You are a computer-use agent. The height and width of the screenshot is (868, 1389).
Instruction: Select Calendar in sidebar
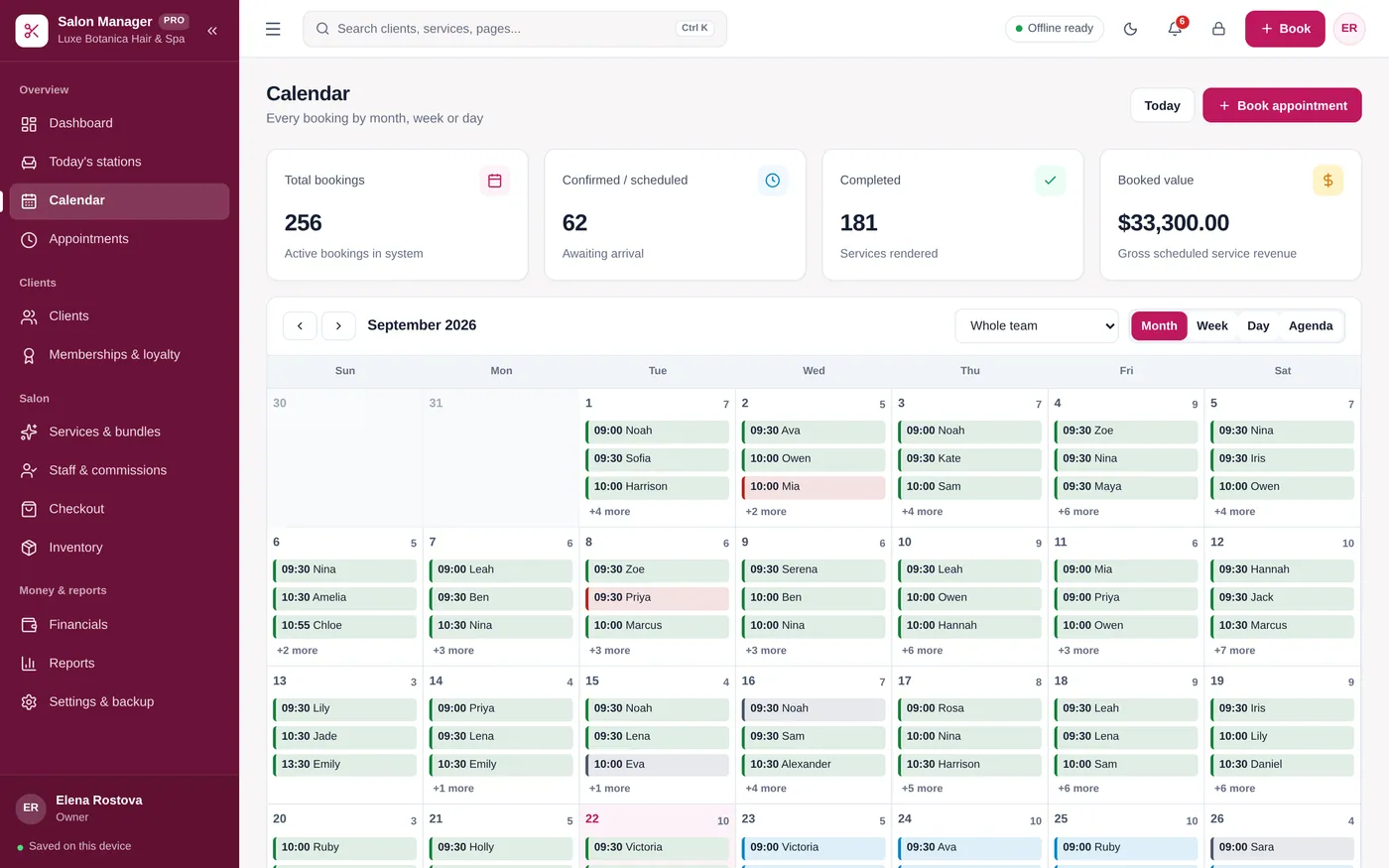click(x=119, y=200)
